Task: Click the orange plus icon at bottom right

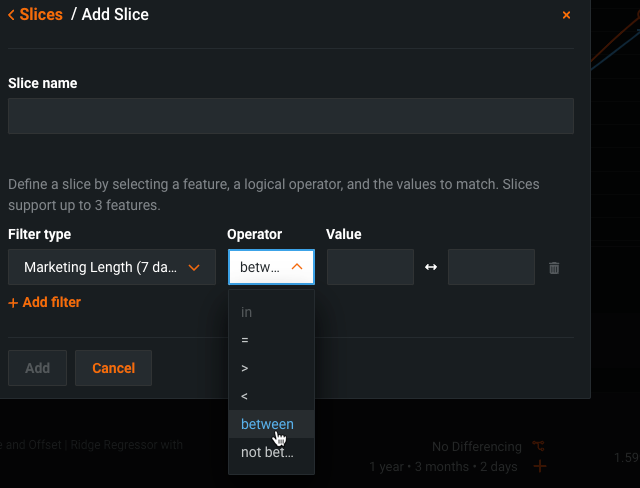Action: click(540, 466)
